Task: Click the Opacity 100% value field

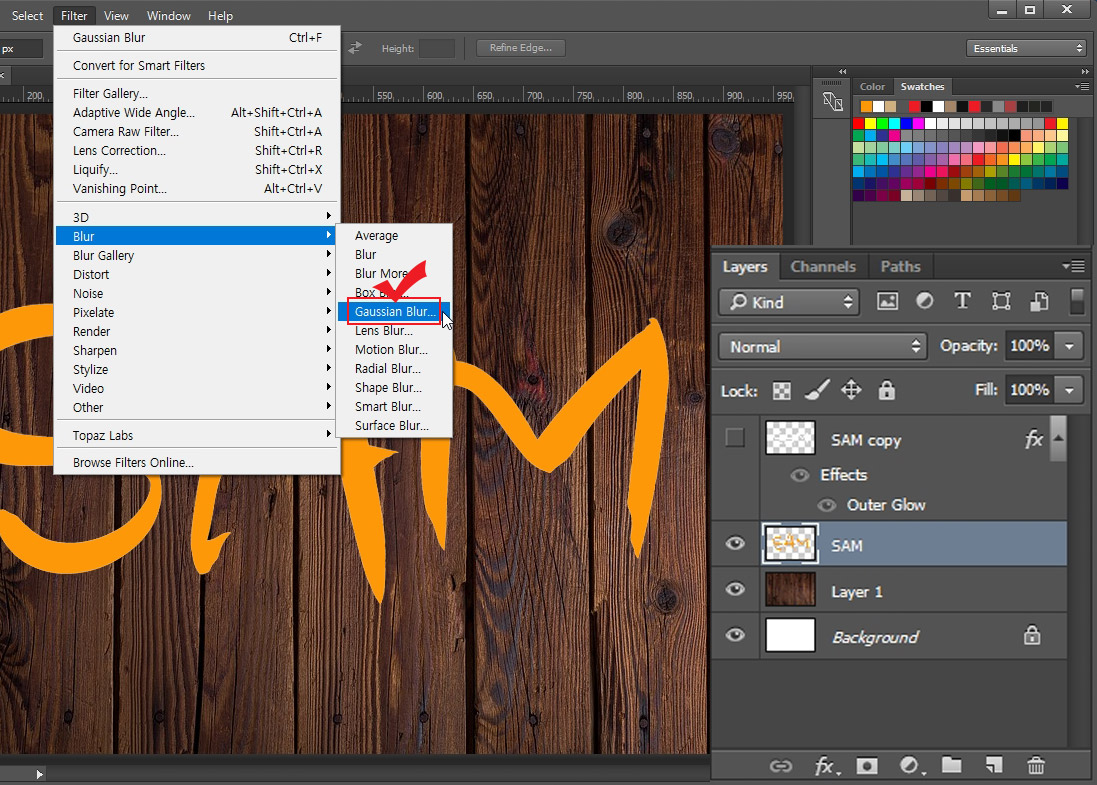Action: click(x=1029, y=346)
